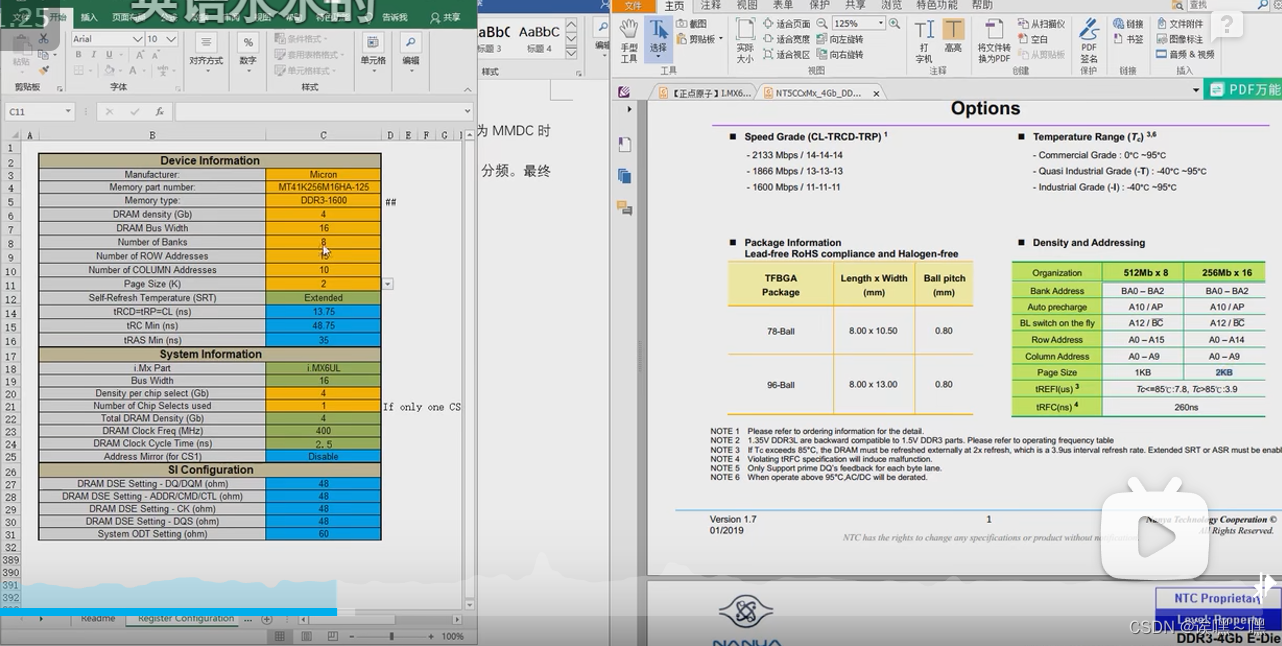Insert an image annotation (图像标注)

tap(1180, 39)
